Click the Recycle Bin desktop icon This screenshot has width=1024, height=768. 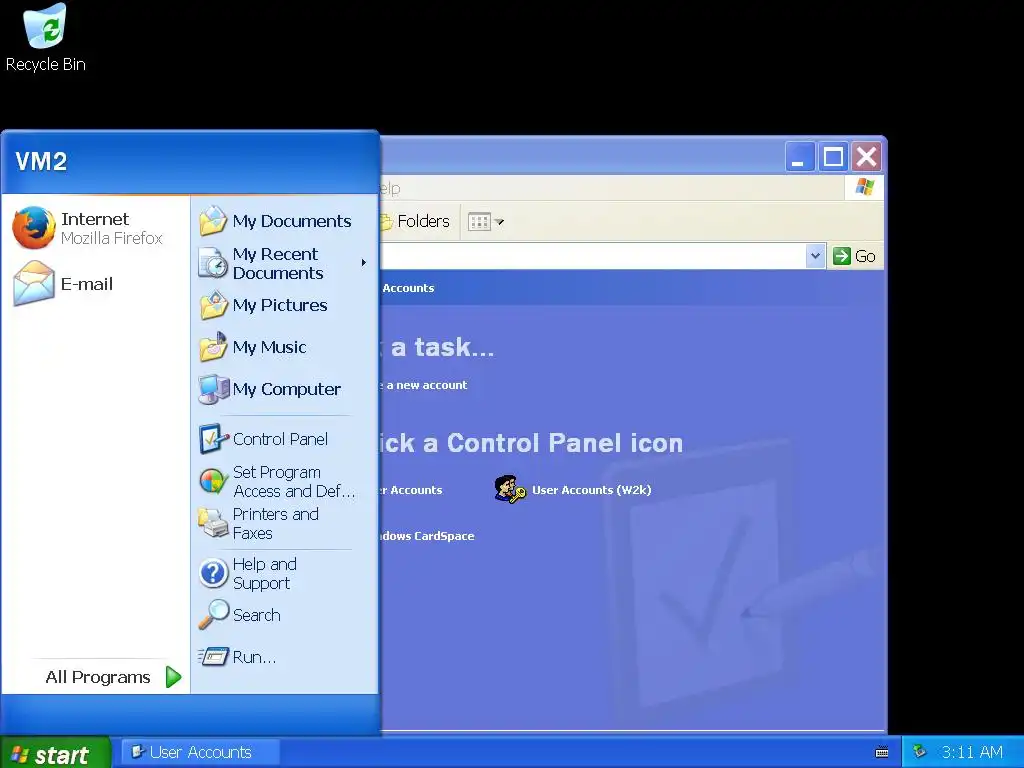(x=45, y=26)
